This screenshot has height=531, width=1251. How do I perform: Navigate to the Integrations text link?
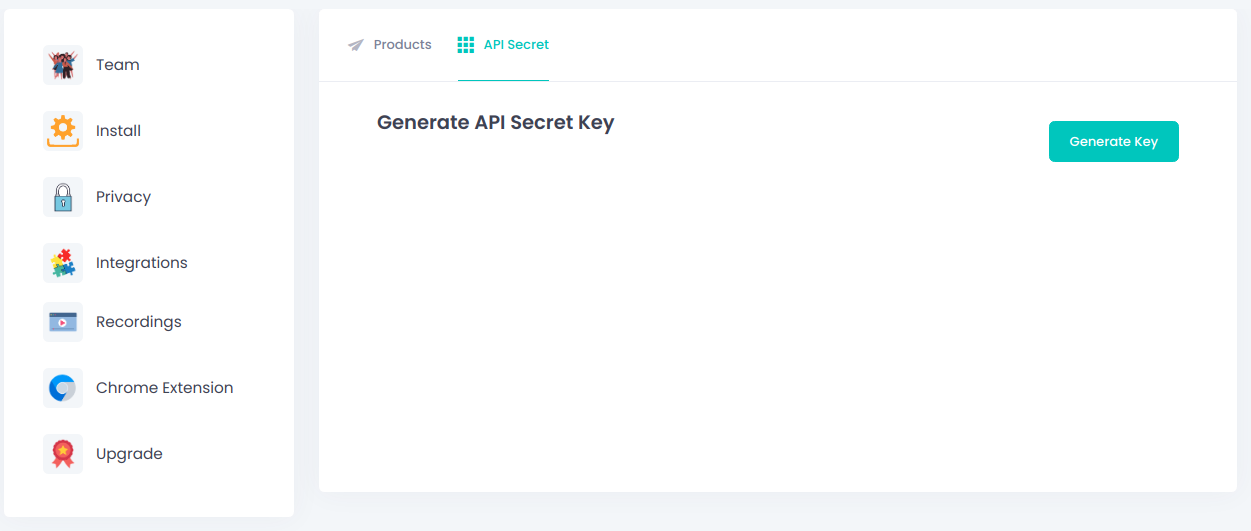(x=142, y=263)
